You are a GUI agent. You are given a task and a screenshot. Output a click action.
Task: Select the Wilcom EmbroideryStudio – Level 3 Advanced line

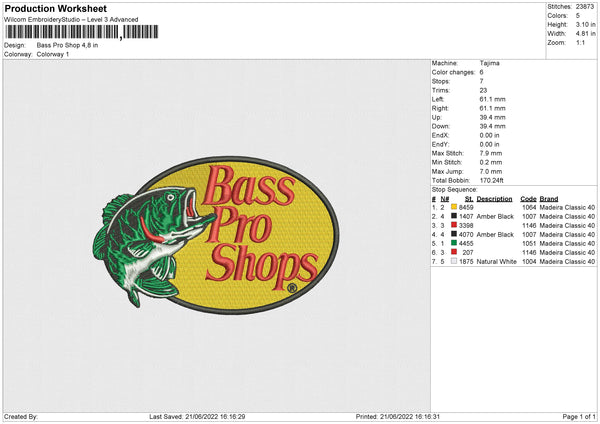(71, 20)
